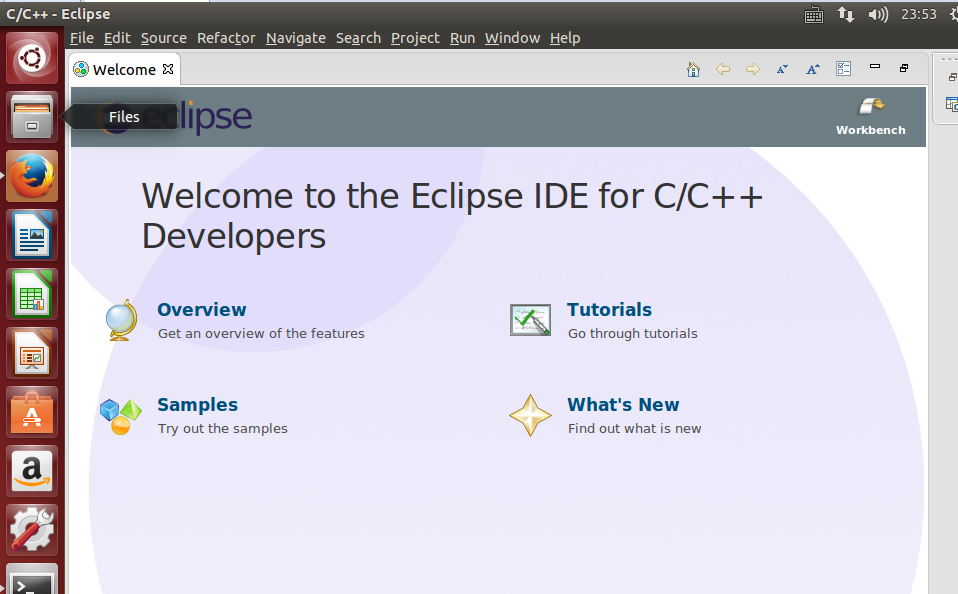Open the Run menu

coord(463,38)
